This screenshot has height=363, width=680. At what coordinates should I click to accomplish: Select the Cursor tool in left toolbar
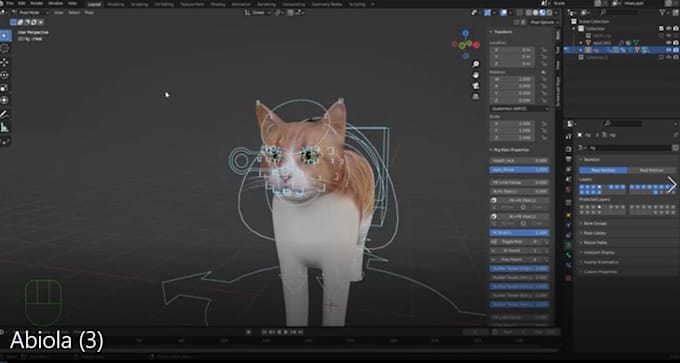point(5,48)
